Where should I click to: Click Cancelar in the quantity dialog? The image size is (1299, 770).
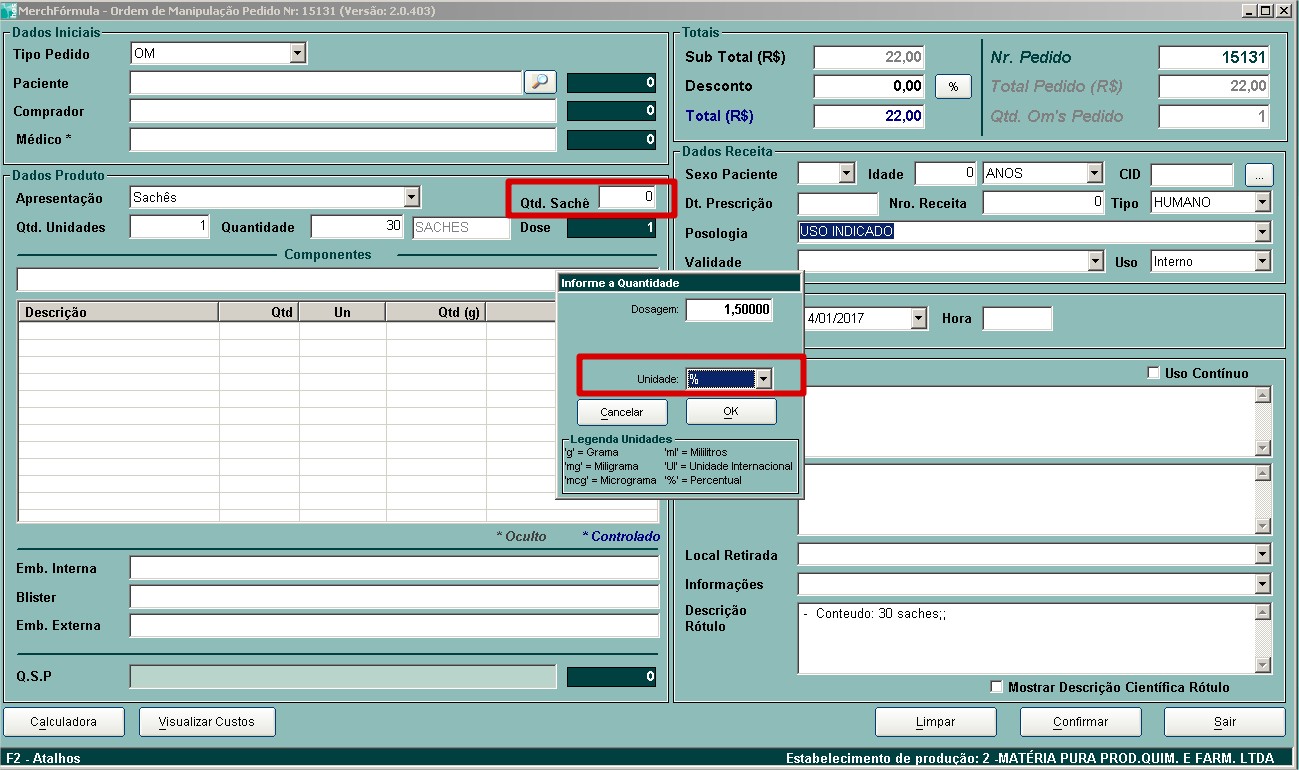point(622,412)
